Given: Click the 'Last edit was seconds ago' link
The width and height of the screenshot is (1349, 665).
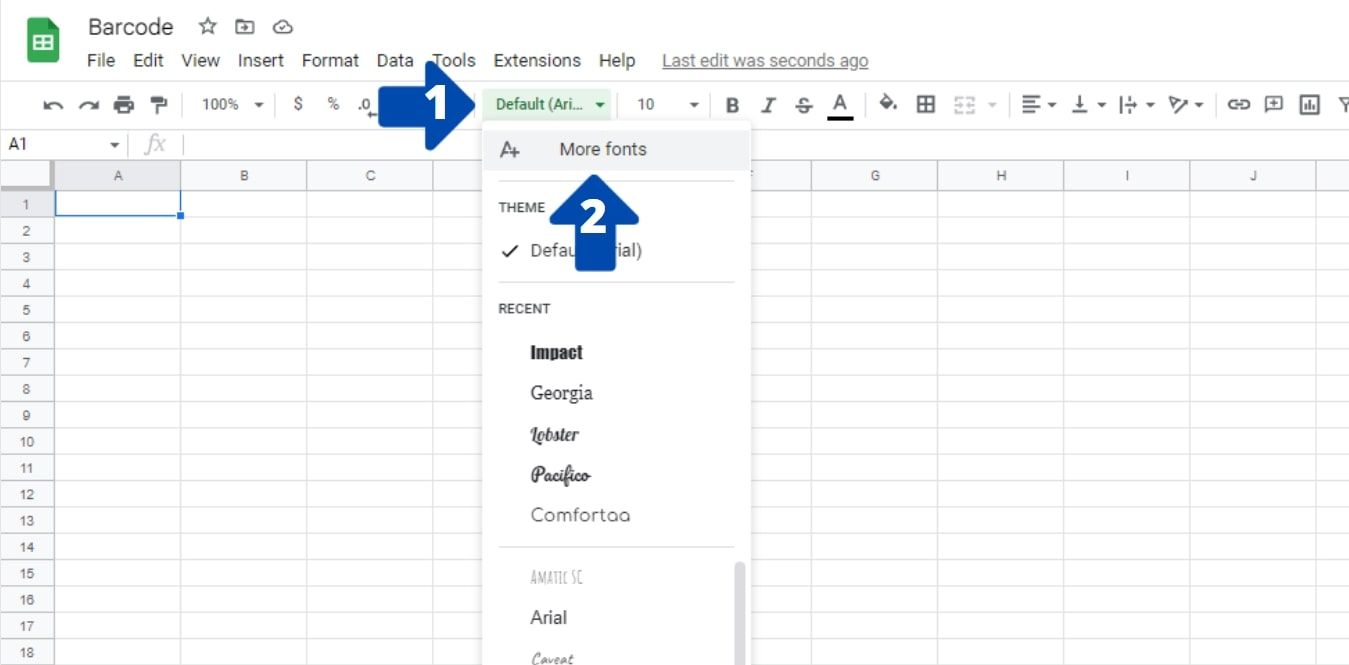Looking at the screenshot, I should point(764,60).
